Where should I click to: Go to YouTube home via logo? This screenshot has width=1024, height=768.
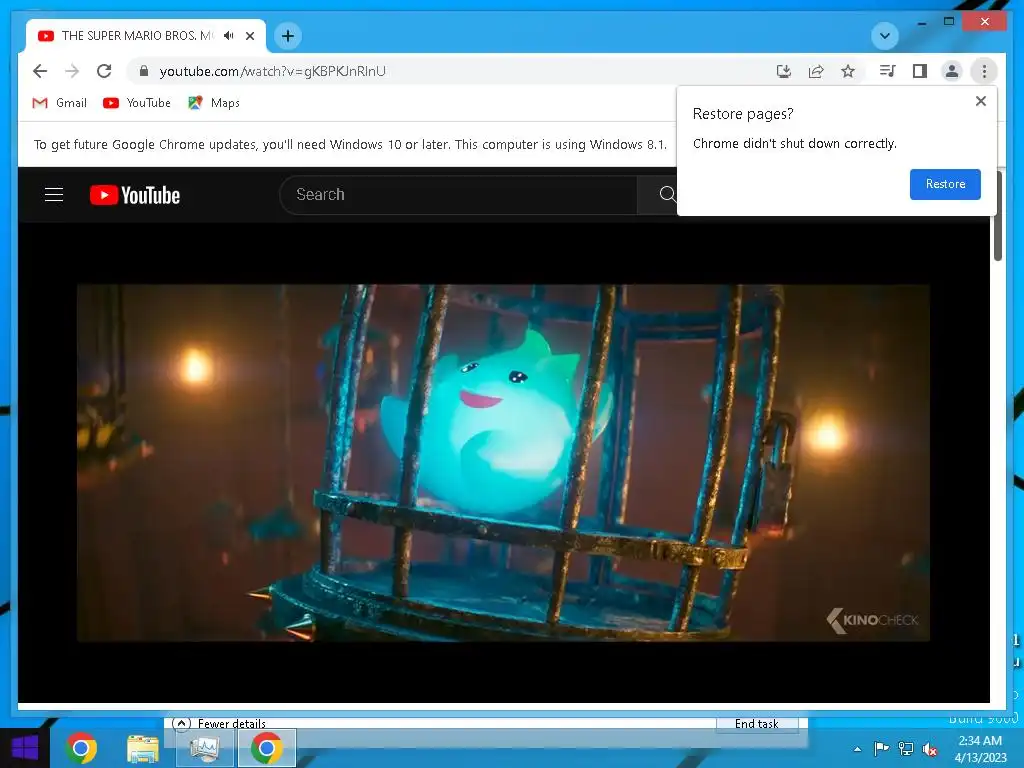tap(135, 195)
